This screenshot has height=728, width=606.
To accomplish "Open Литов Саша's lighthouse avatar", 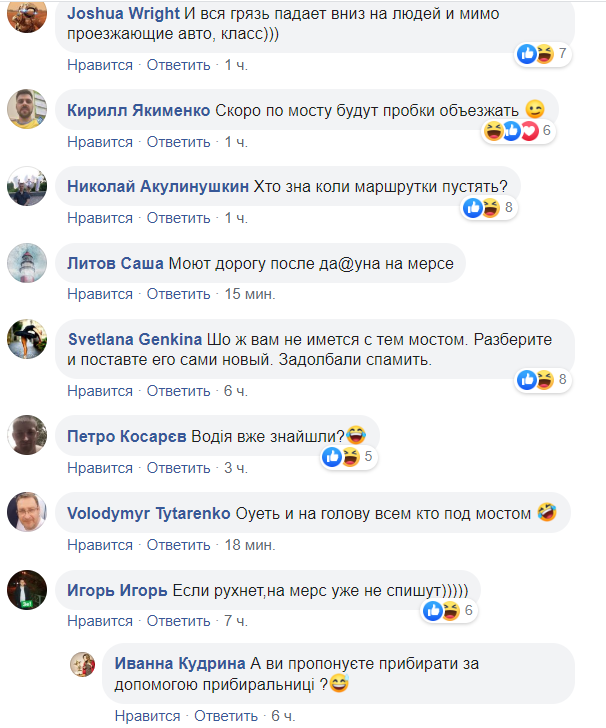I will pyautogui.click(x=27, y=263).
